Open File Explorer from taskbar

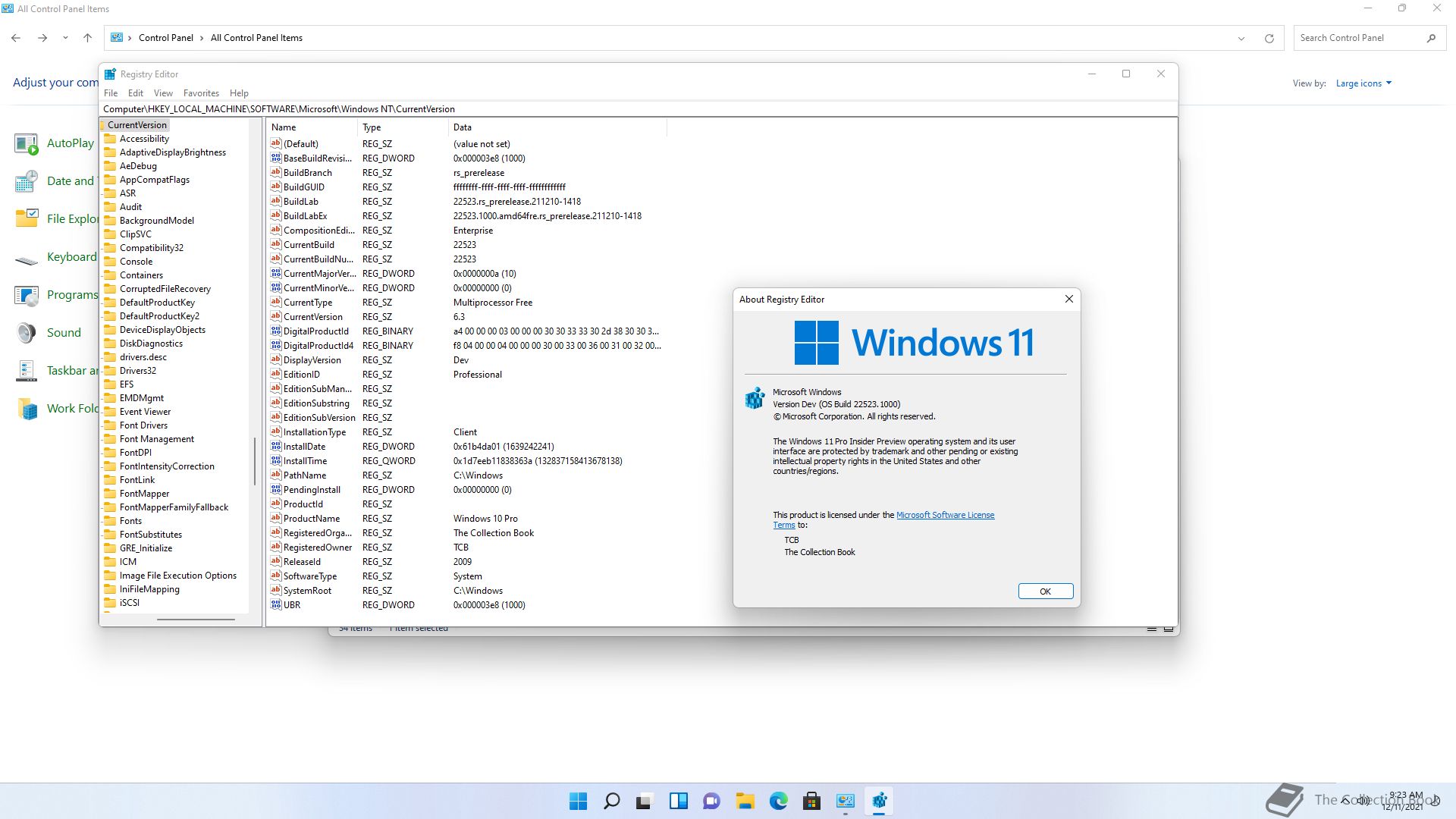745,801
